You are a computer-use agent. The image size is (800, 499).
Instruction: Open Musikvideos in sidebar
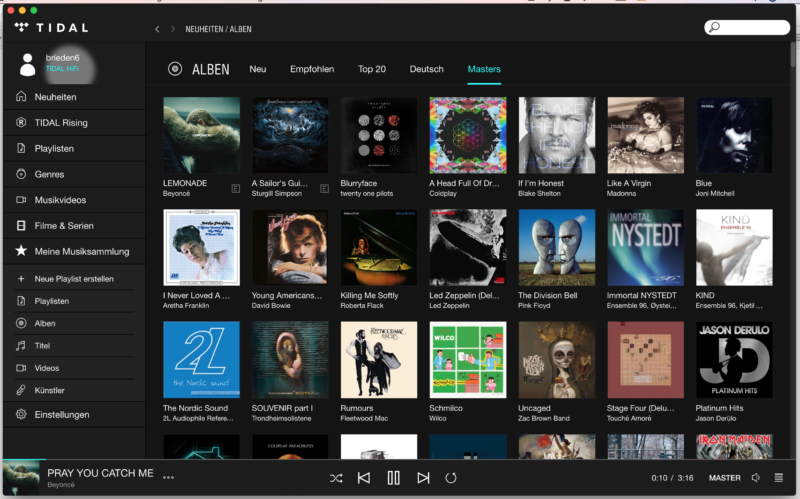74,200
